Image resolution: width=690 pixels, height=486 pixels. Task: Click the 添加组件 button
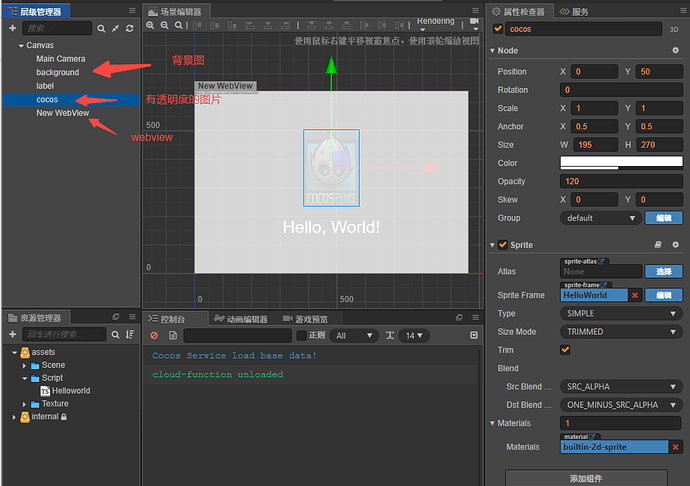pyautogui.click(x=585, y=479)
